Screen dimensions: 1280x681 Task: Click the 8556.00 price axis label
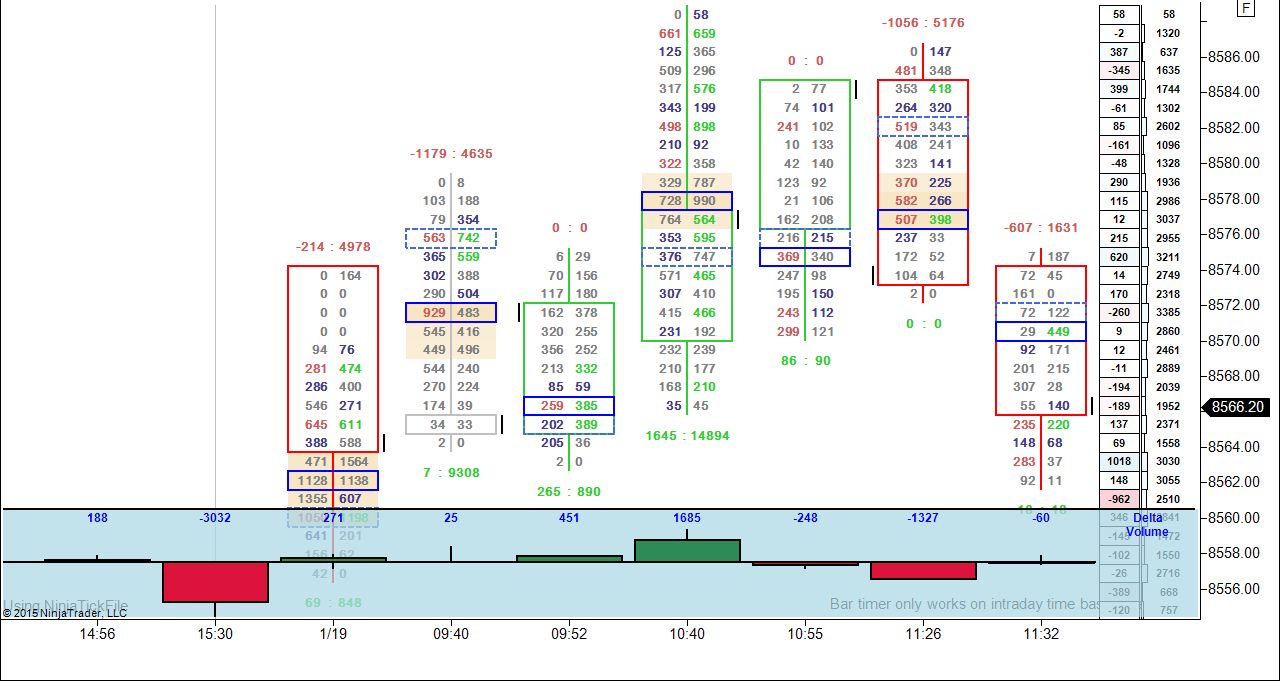(1235, 589)
